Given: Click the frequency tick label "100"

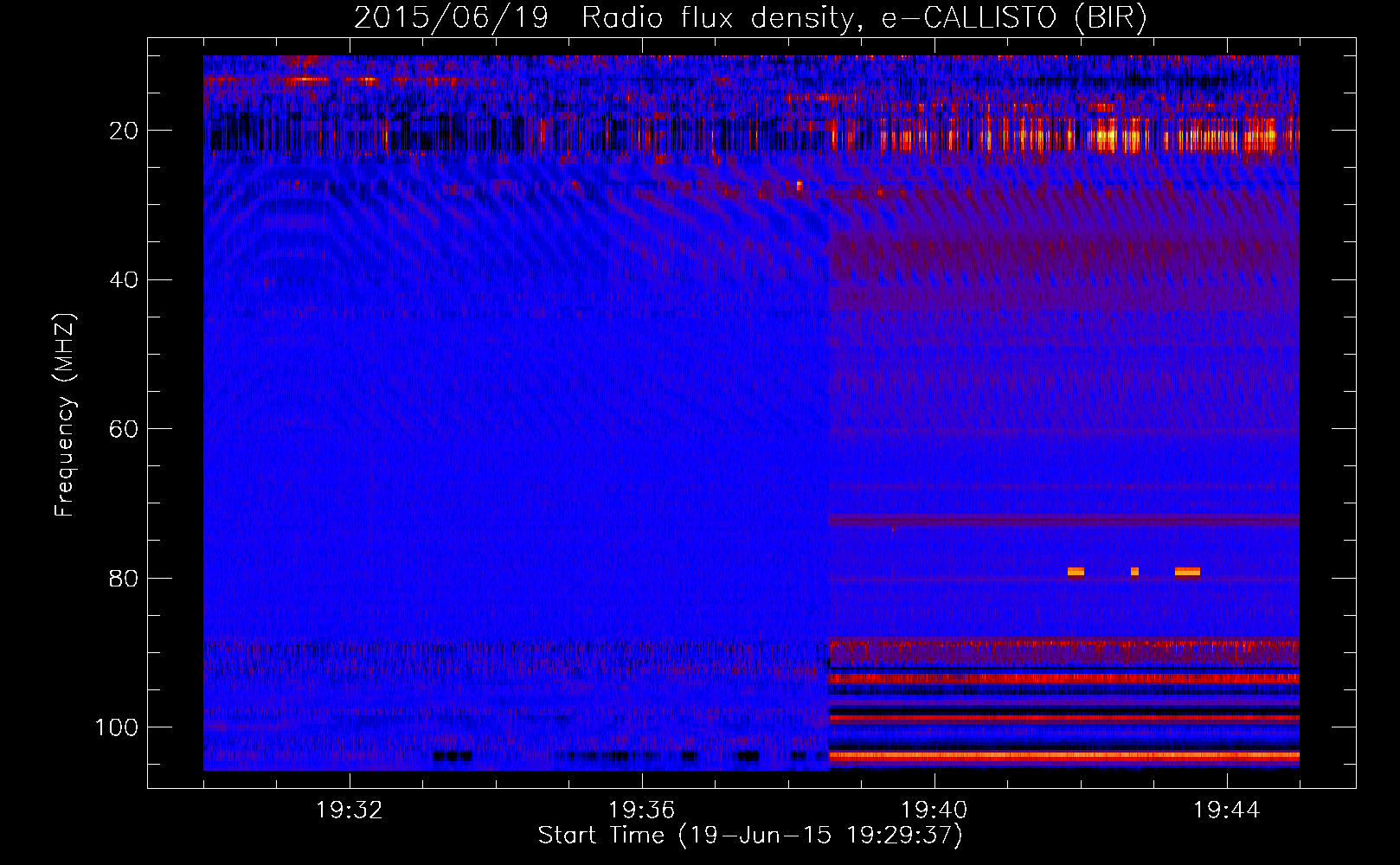Looking at the screenshot, I should tap(117, 727).
